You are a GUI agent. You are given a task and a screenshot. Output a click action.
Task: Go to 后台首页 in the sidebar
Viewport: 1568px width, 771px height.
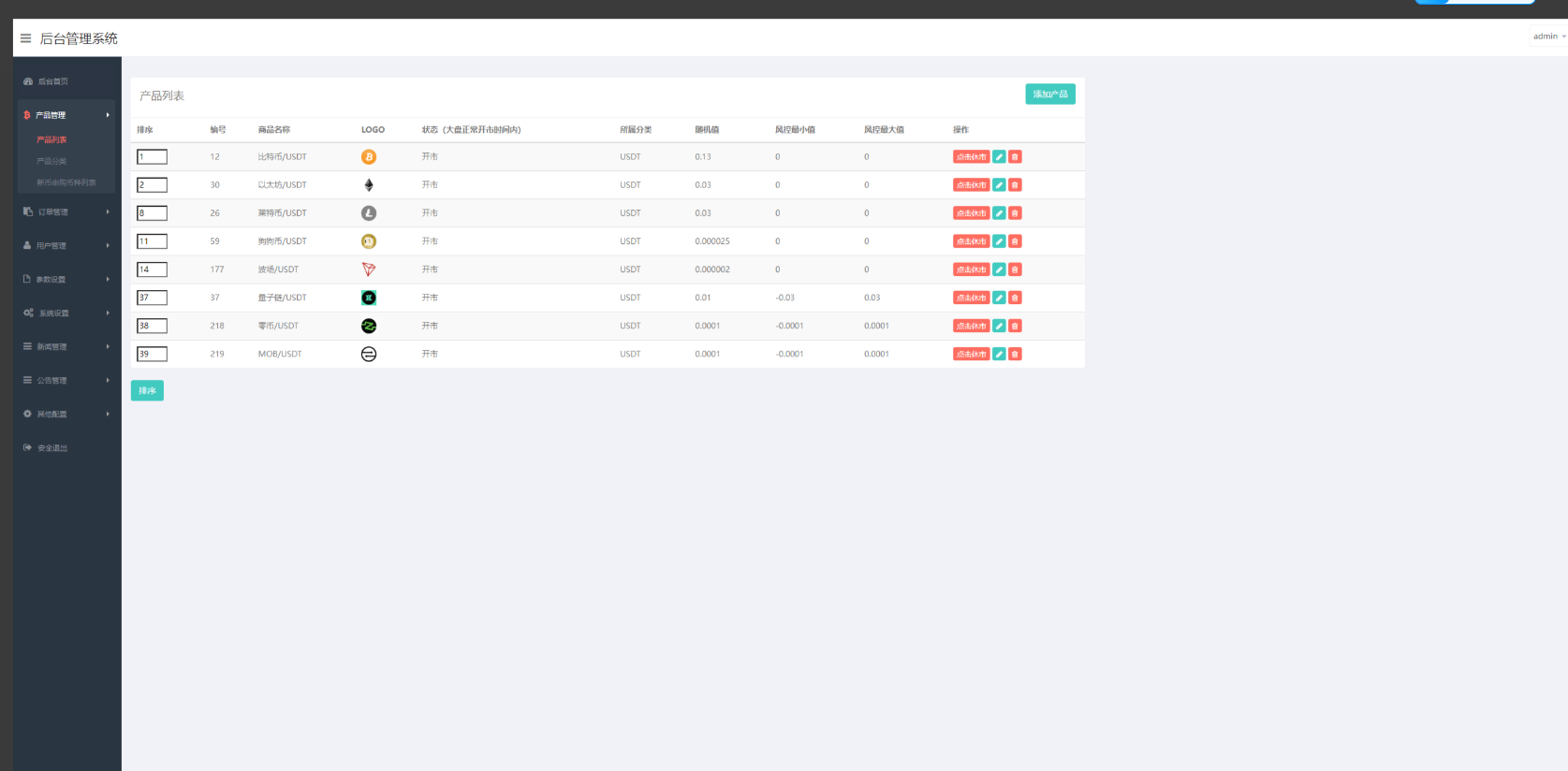(x=52, y=81)
